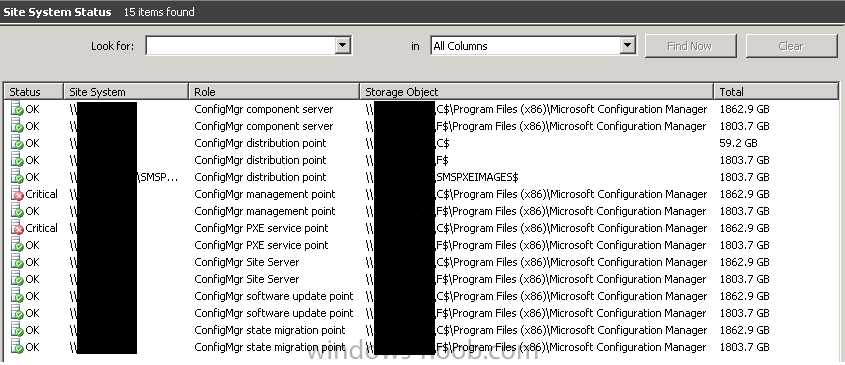Sort by the Storage Object column header
This screenshot has width=845, height=365.
[537, 92]
